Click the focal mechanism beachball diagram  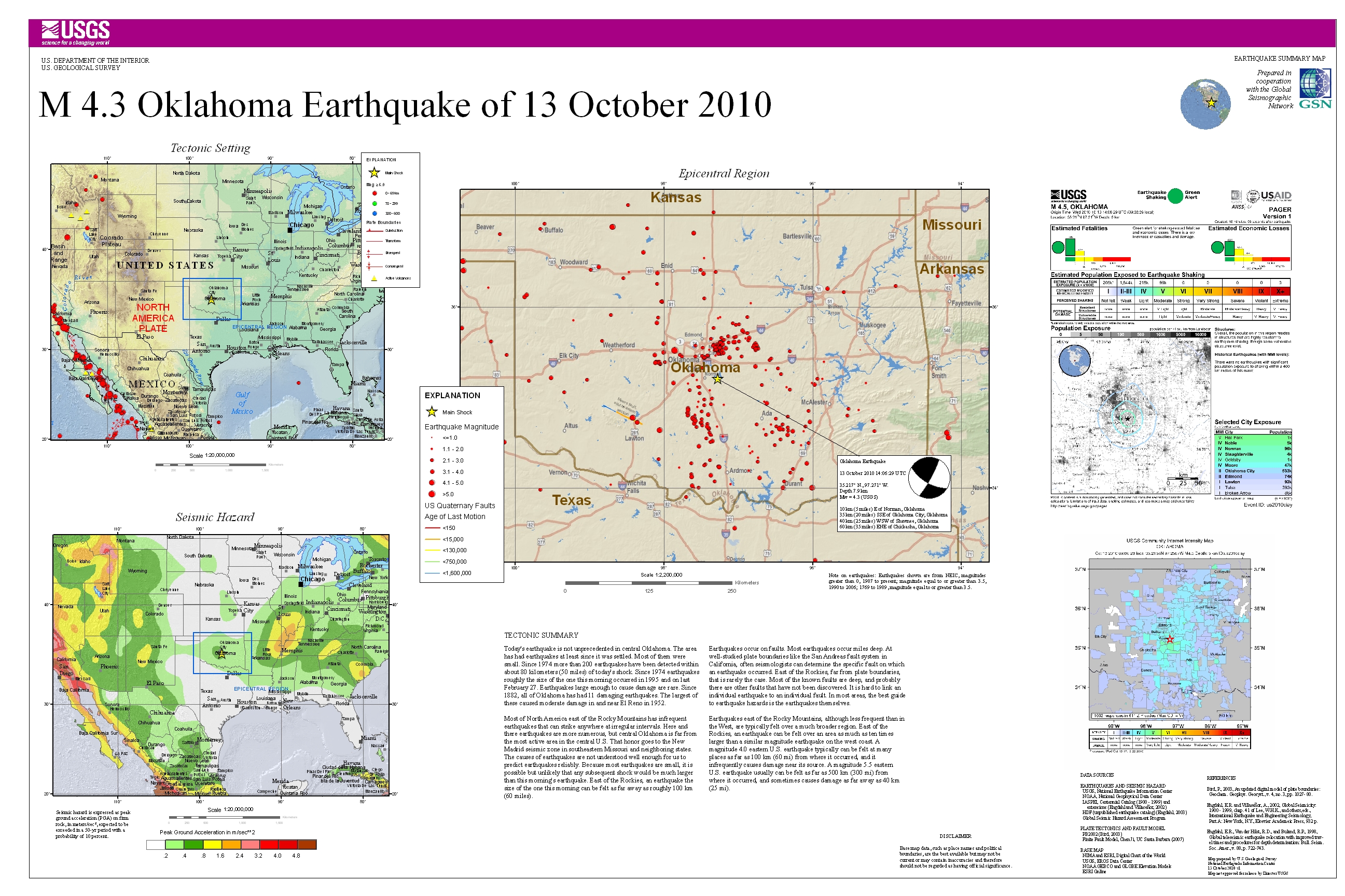coord(928,477)
